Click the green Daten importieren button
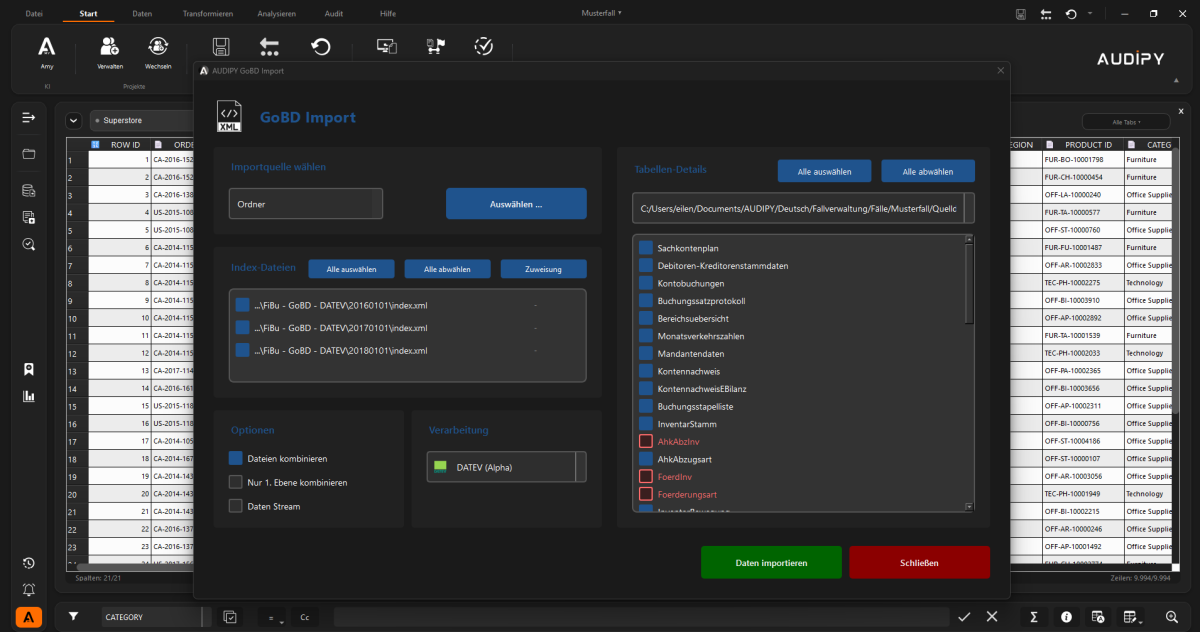The image size is (1200, 632). pyautogui.click(x=771, y=563)
